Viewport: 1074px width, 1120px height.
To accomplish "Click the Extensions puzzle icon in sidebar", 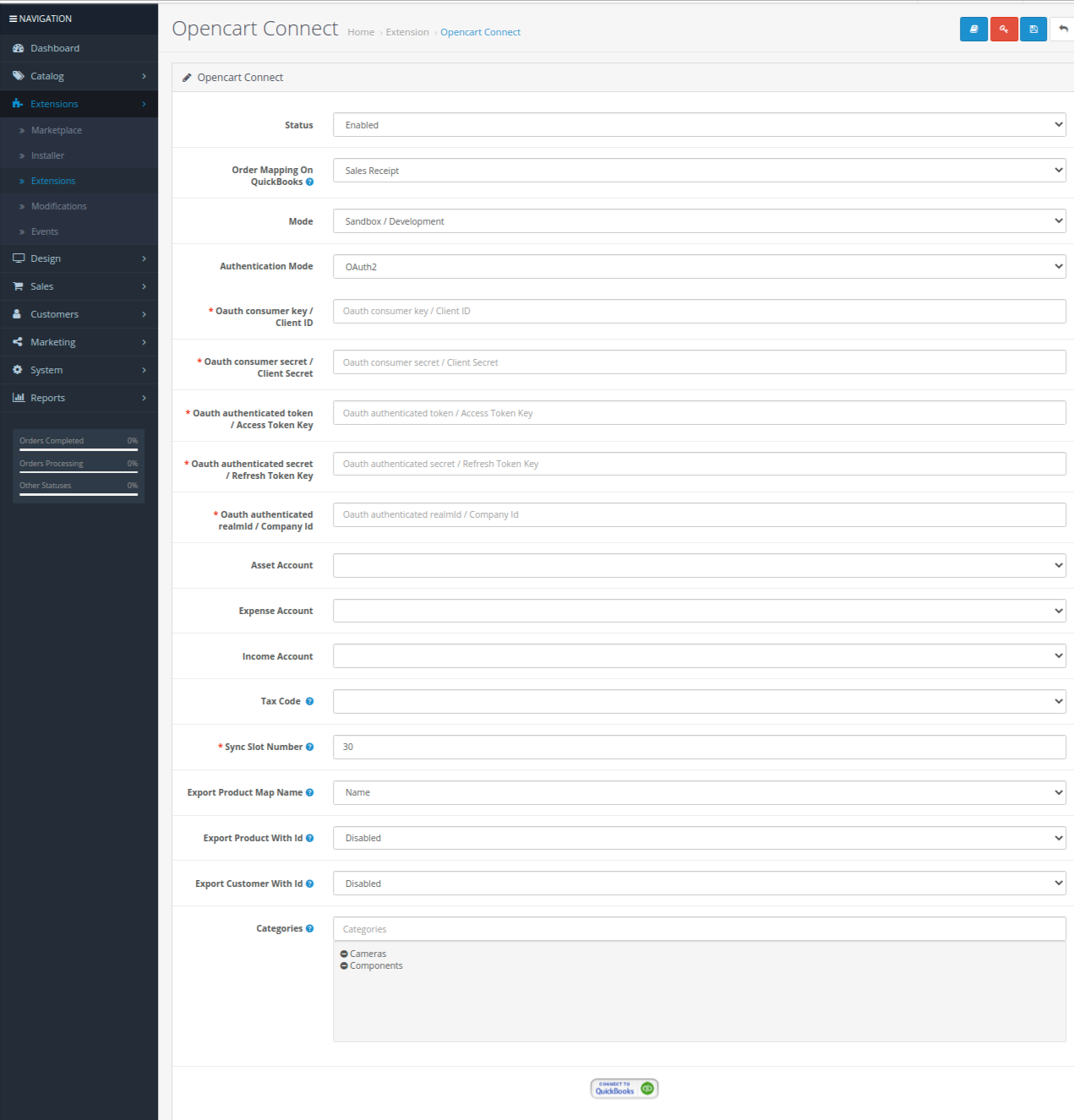I will (18, 104).
